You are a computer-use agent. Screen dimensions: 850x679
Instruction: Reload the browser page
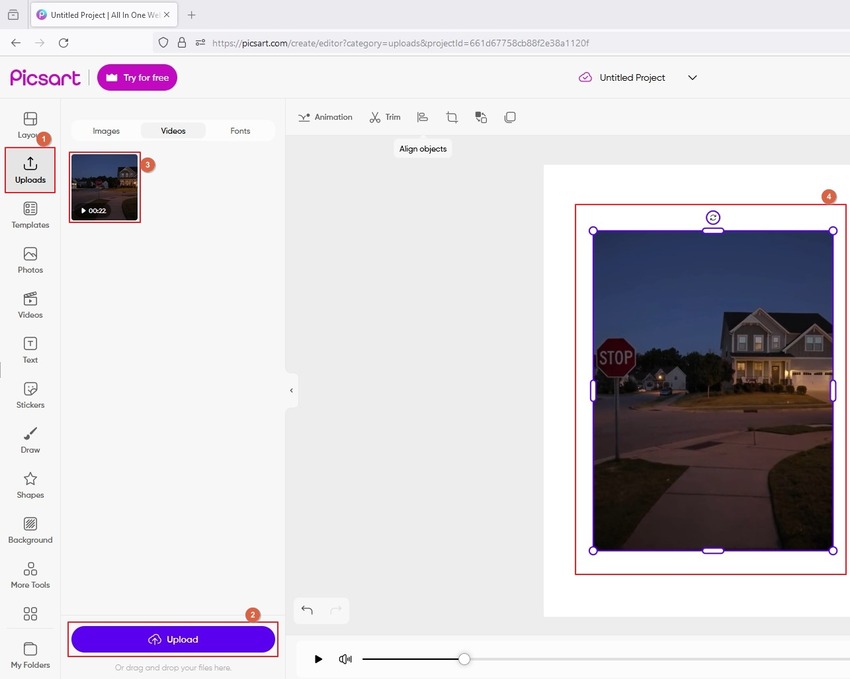click(x=63, y=43)
